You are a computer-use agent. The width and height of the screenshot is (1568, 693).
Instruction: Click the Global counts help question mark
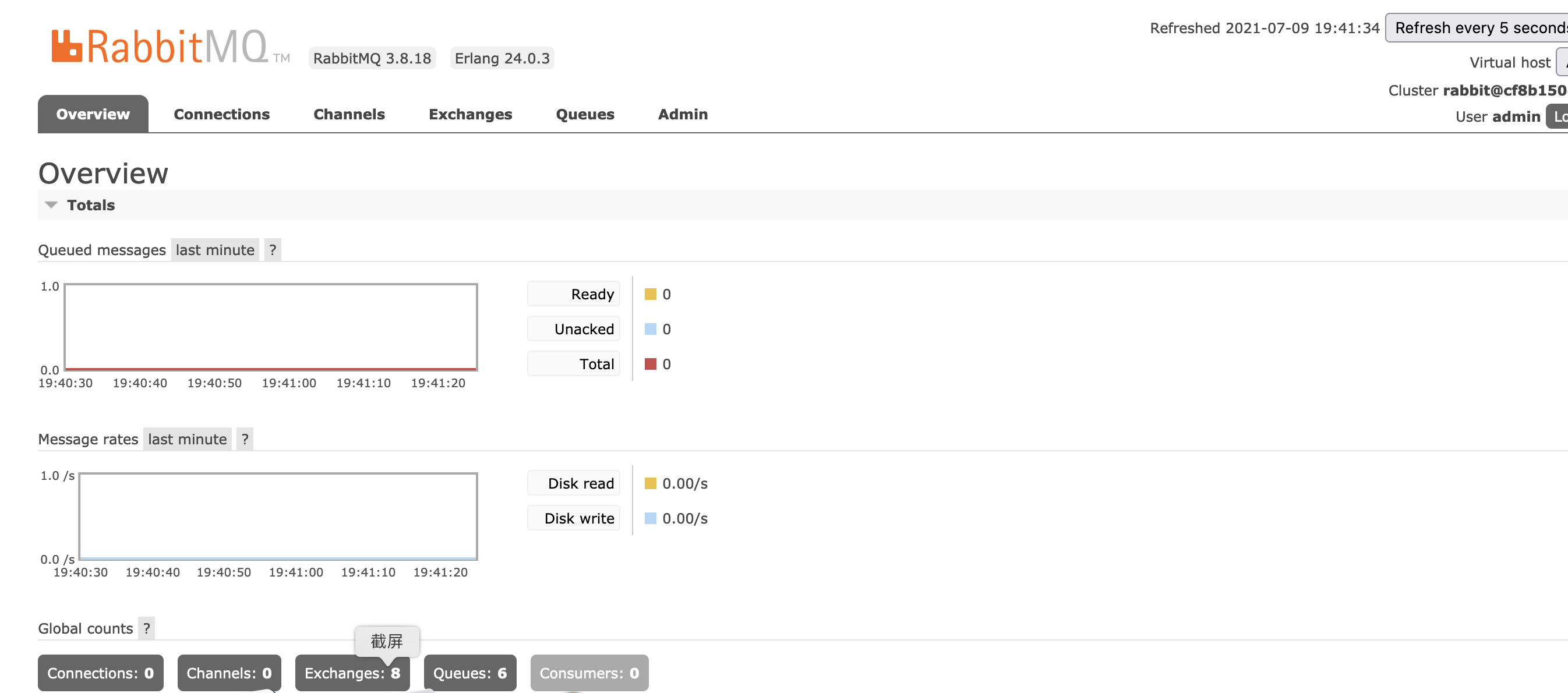(x=146, y=628)
